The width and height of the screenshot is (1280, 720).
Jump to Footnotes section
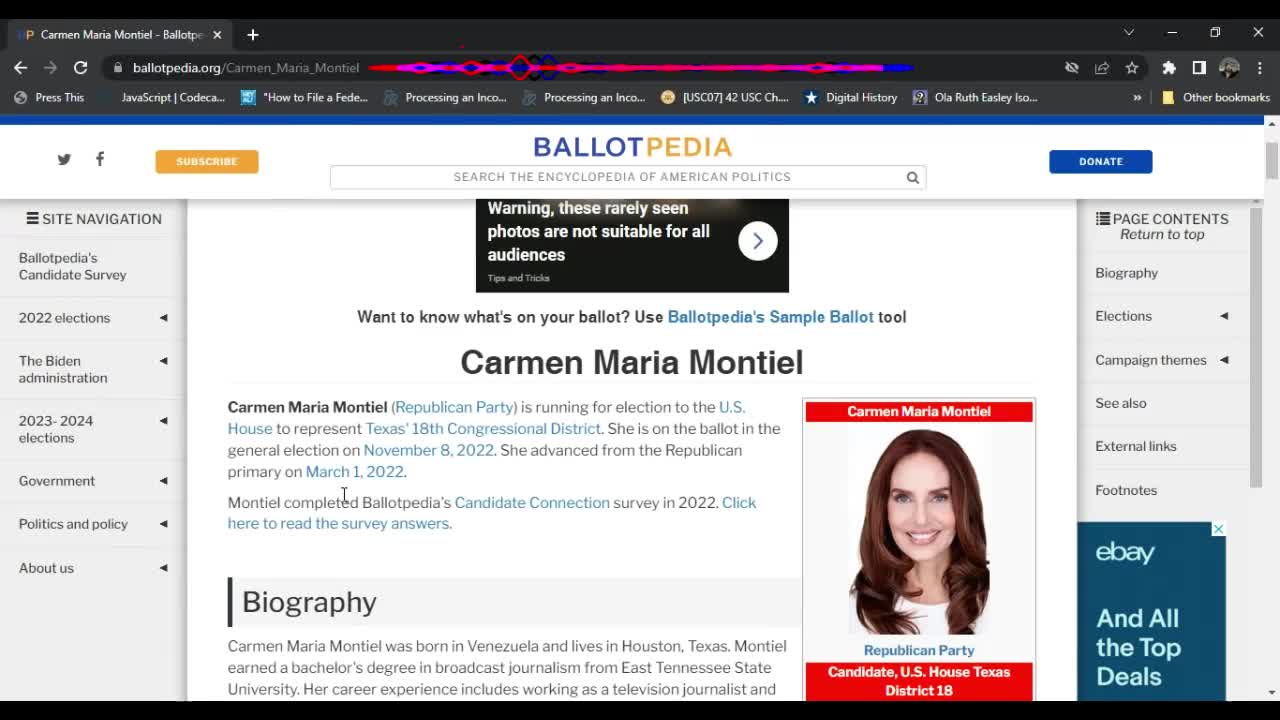[x=1126, y=490]
